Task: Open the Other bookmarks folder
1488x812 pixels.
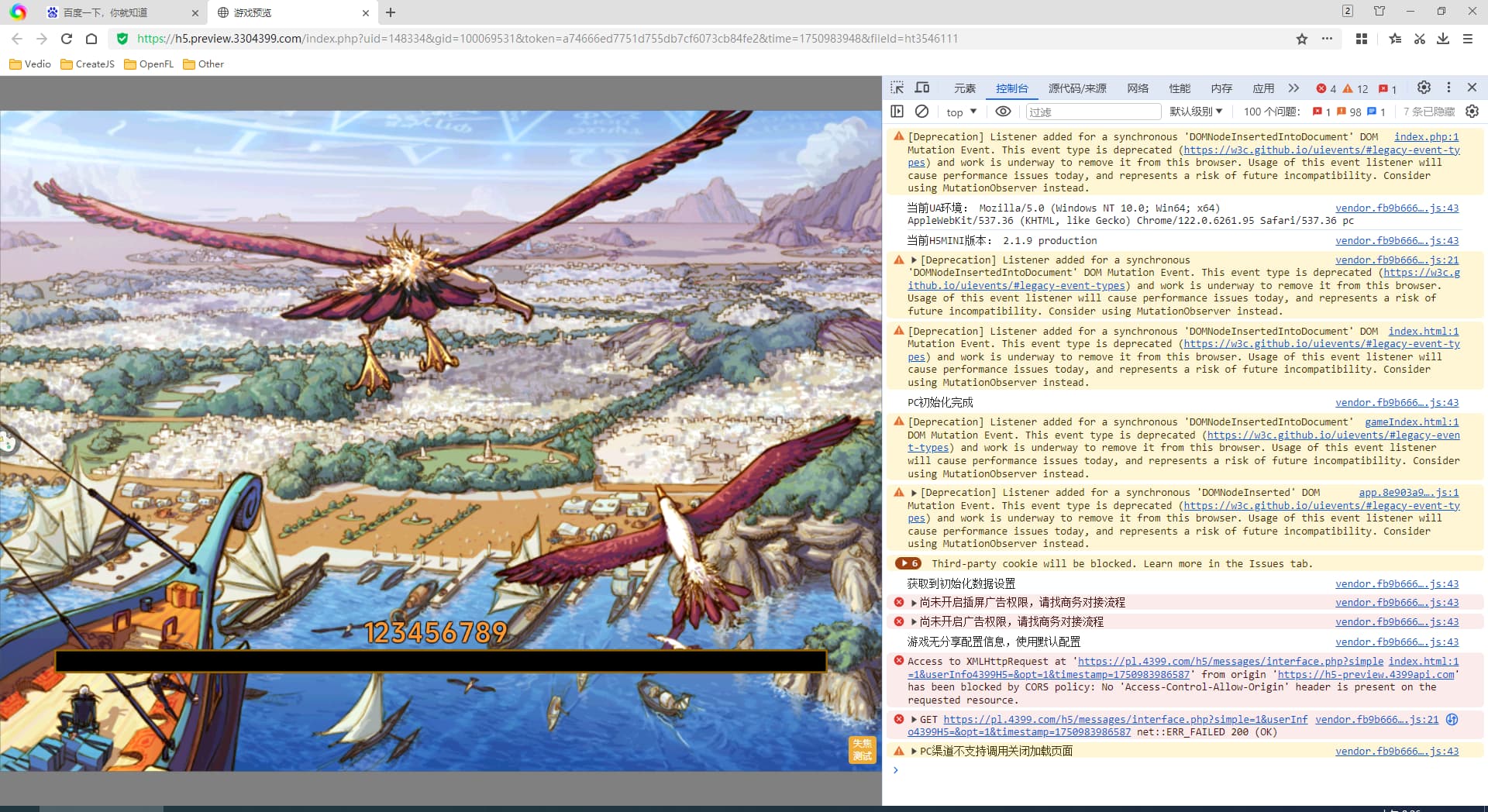Action: [203, 64]
